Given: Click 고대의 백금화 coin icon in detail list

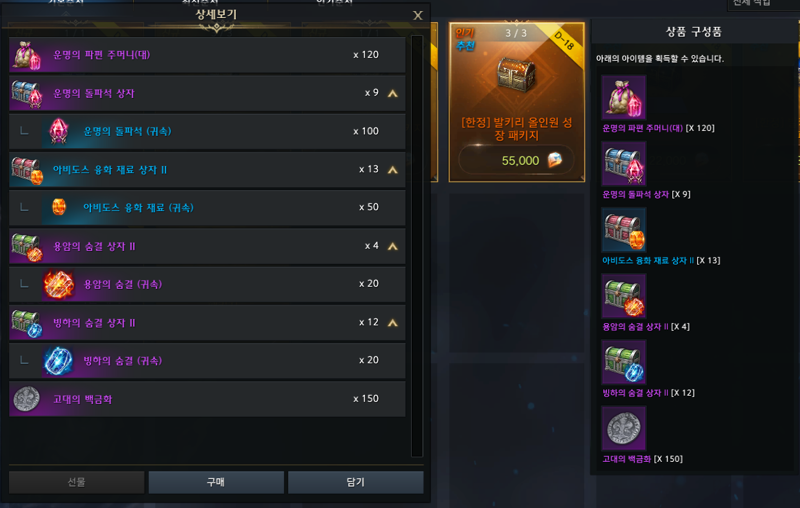Looking at the screenshot, I should [x=27, y=399].
